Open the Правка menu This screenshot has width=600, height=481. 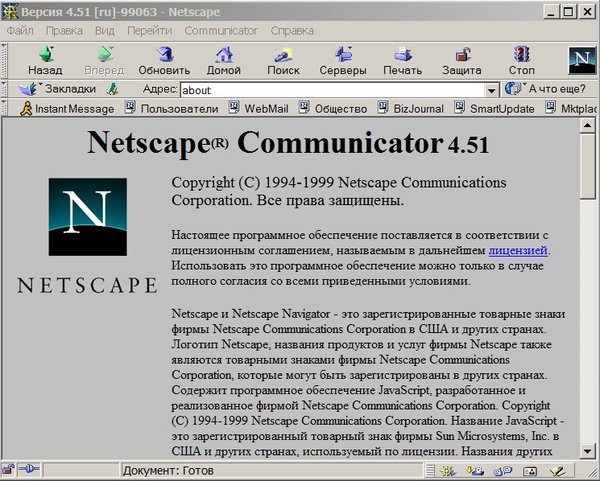point(64,31)
